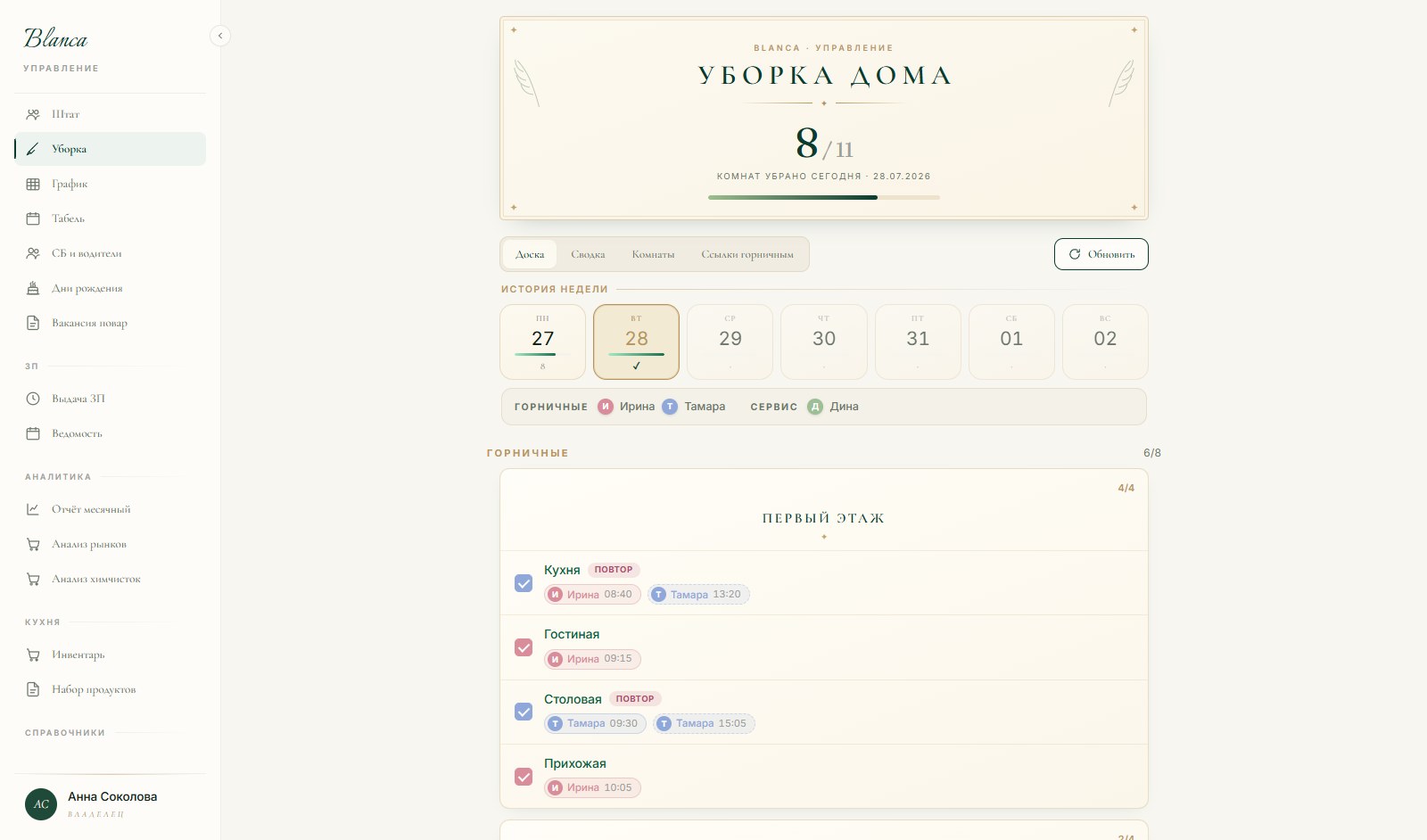Click Тамара 13:20 tag under Кухня

(x=698, y=595)
